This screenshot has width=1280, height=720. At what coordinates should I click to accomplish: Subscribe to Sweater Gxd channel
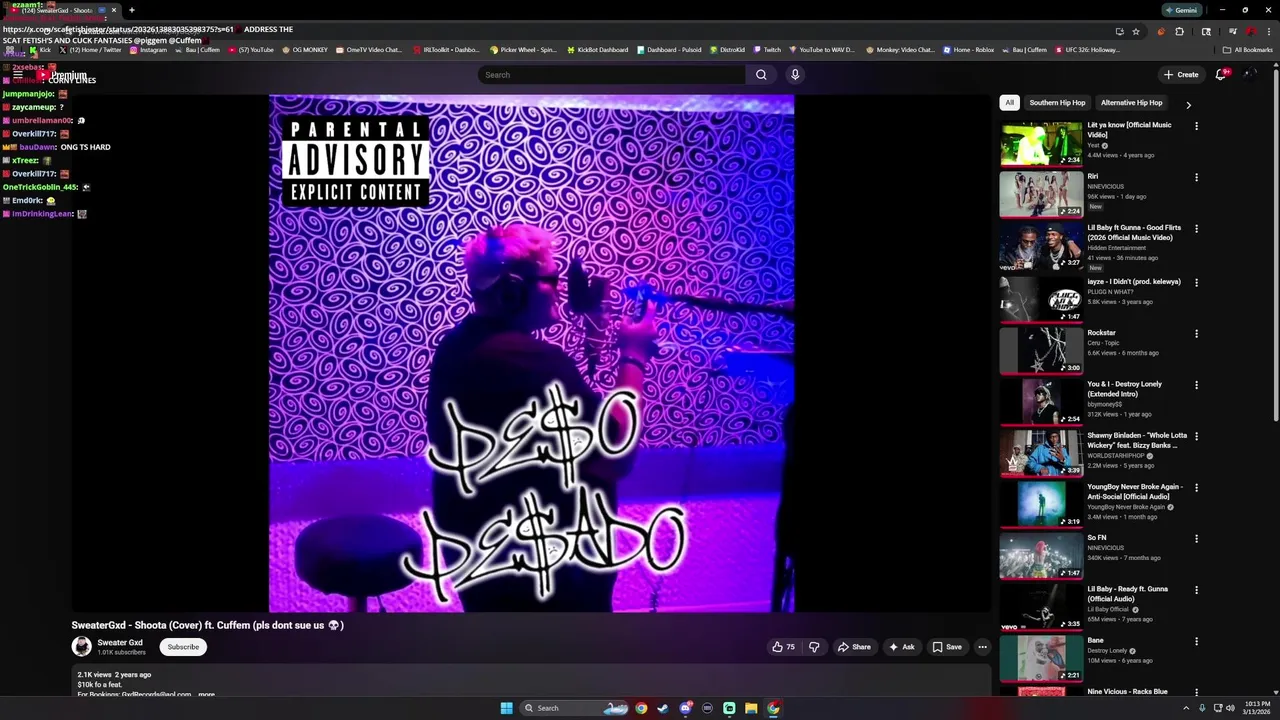point(183,647)
